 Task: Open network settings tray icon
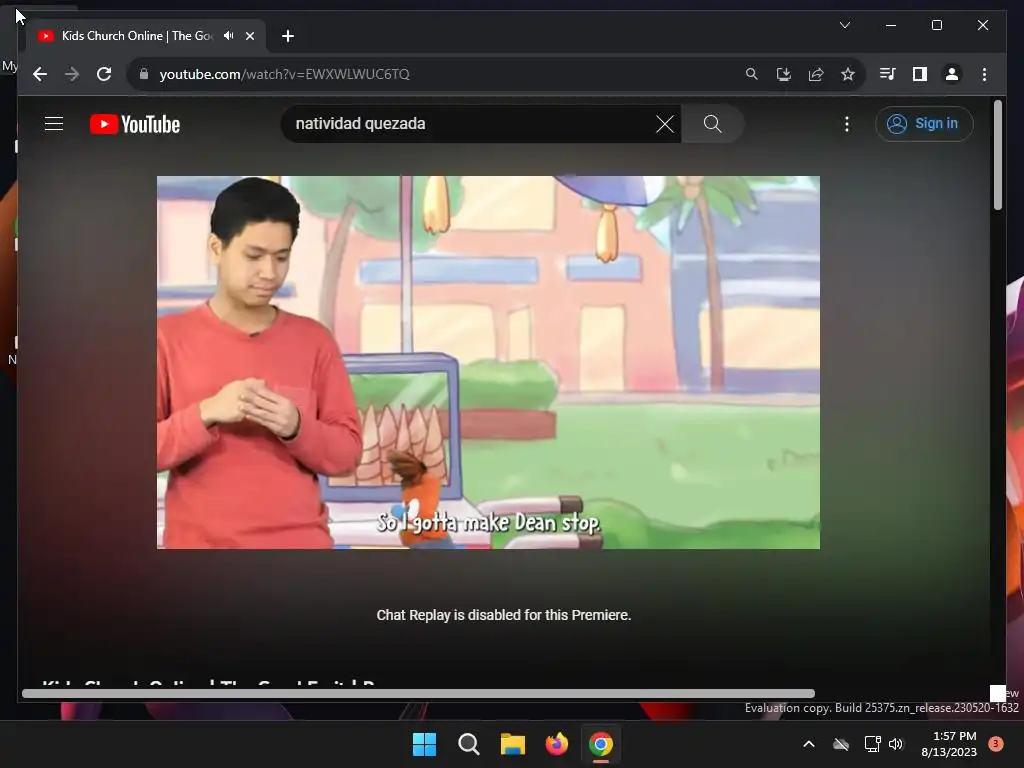pyautogui.click(x=872, y=744)
